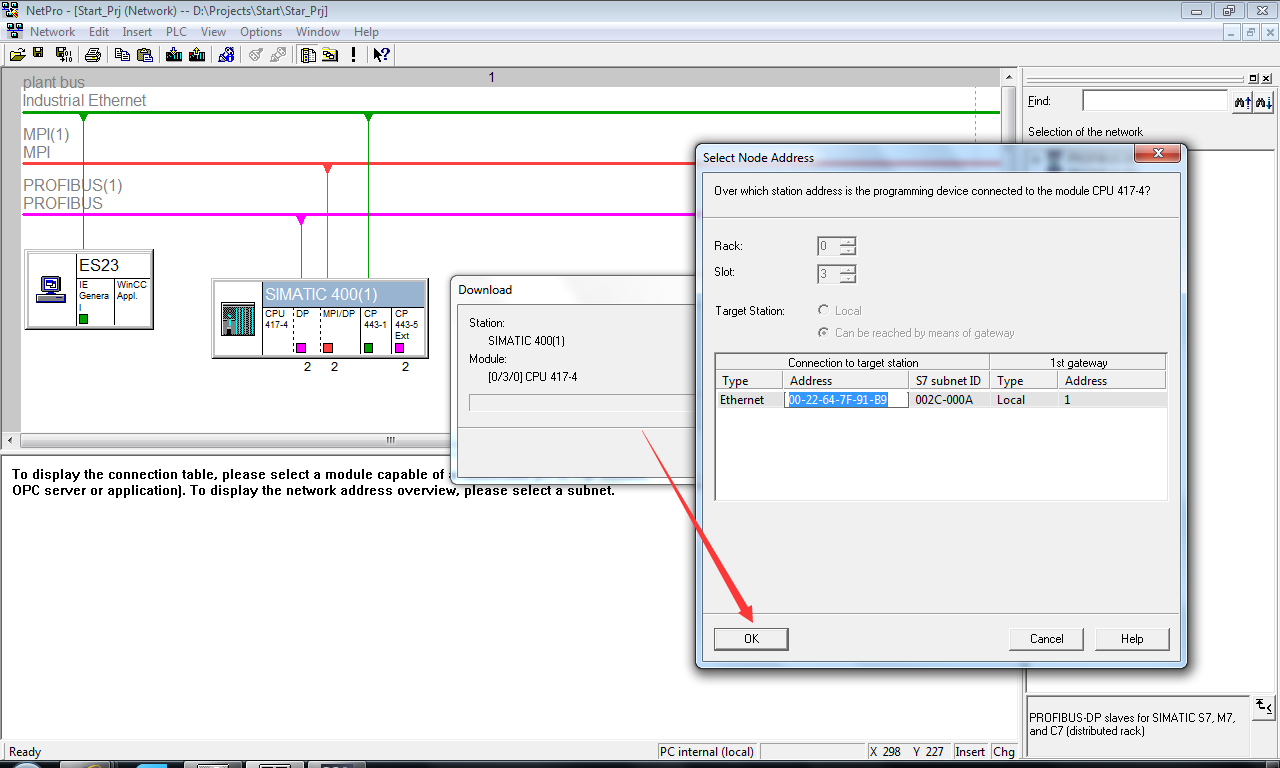The height and width of the screenshot is (768, 1280).
Task: Select the PROFIBUS(1) subnet label
Action: (x=72, y=186)
